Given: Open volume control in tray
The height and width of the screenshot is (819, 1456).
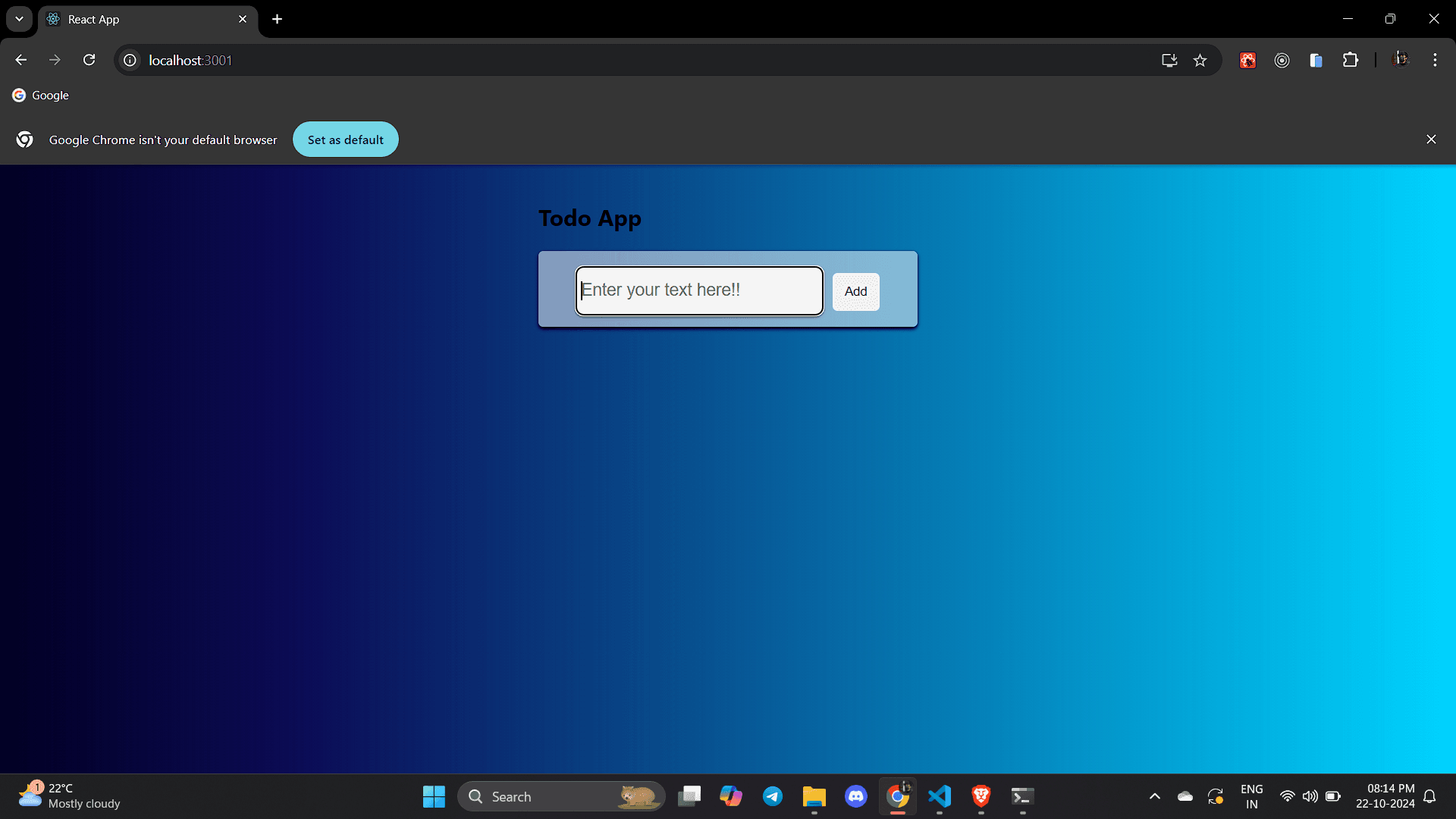Looking at the screenshot, I should tap(1310, 796).
